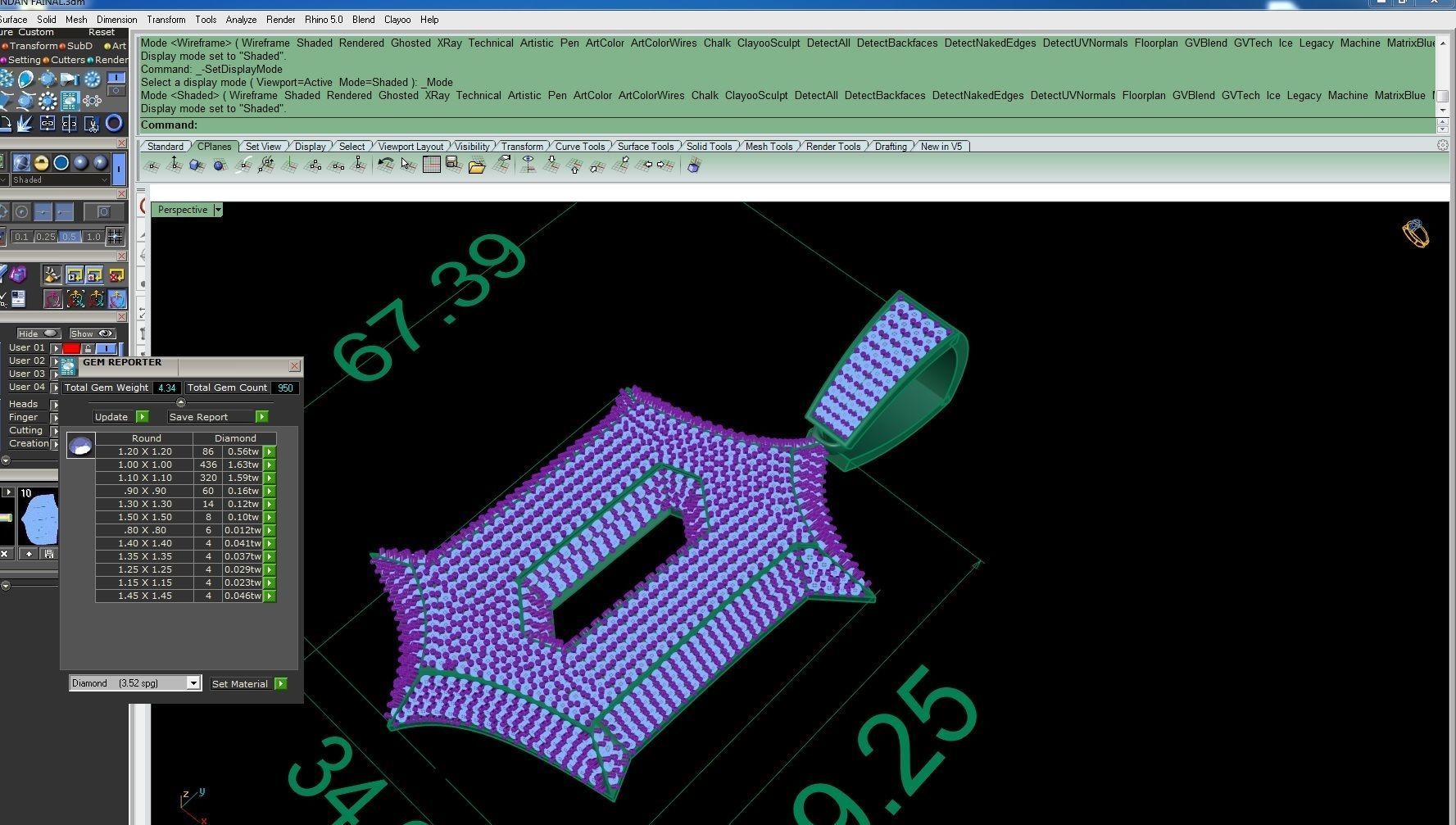Viewport: 1456px width, 825px height.
Task: Click the gem cluster halo icon
Action: (48, 101)
